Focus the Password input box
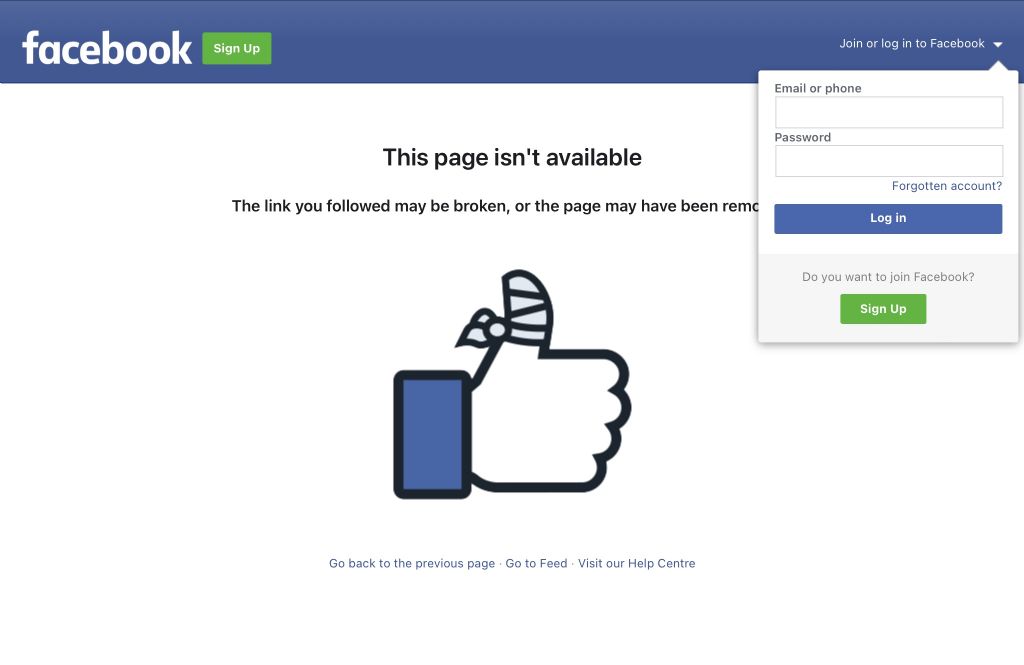The width and height of the screenshot is (1024, 665). [889, 161]
